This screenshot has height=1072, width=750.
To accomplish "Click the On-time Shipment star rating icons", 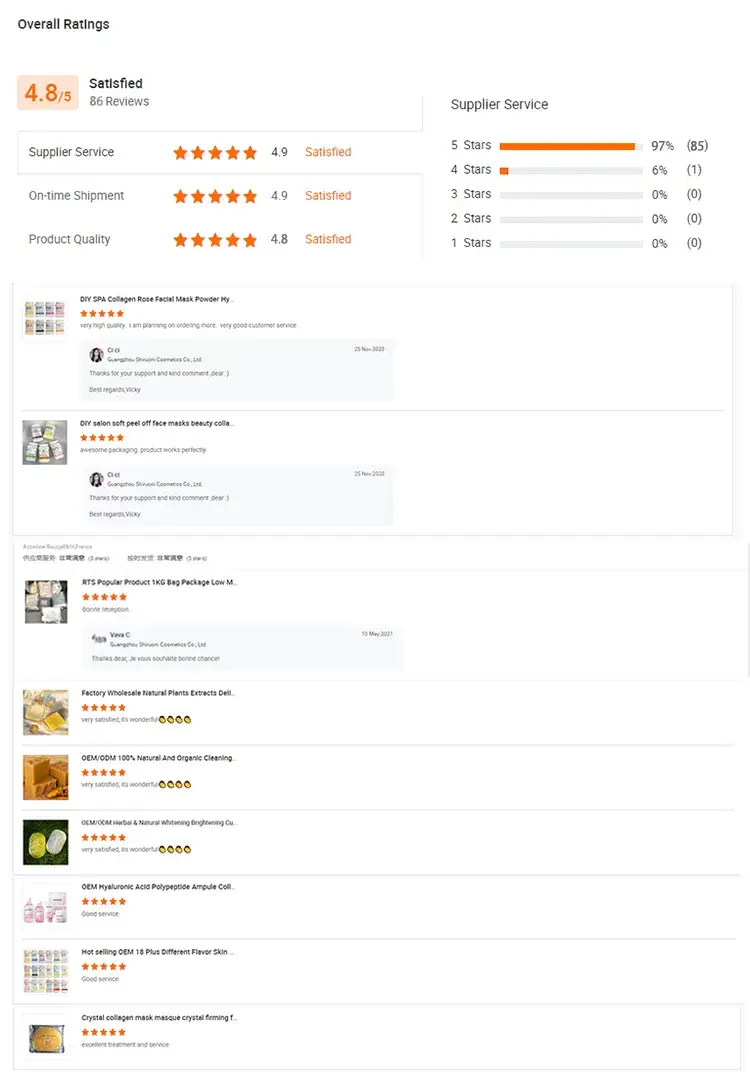I will (x=215, y=196).
